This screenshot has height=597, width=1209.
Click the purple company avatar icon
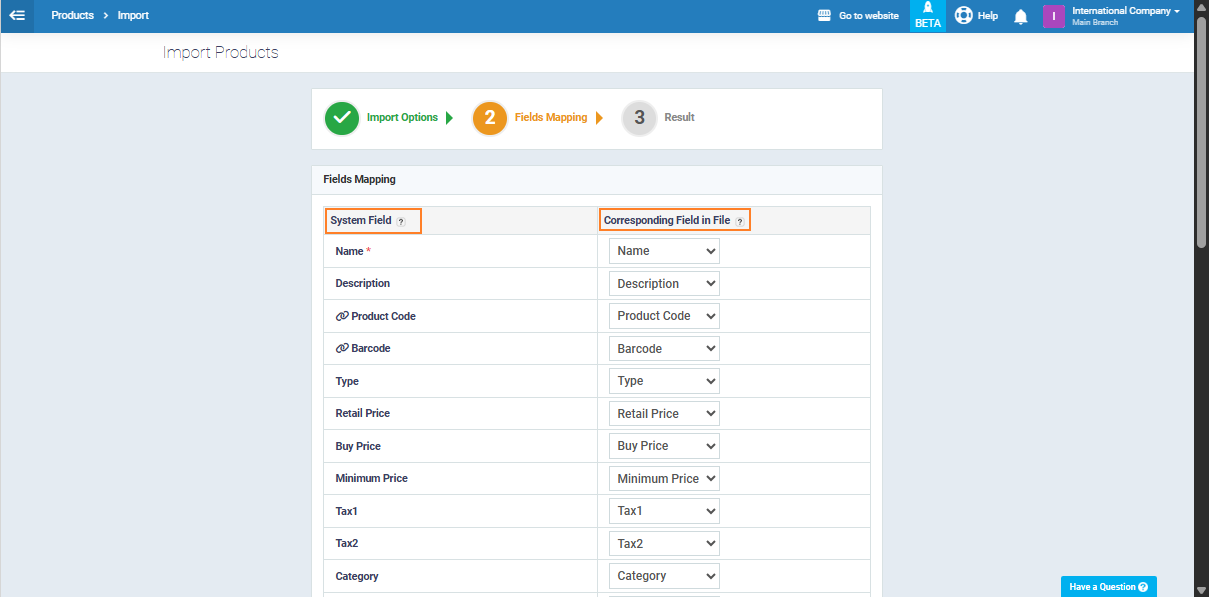[x=1054, y=16]
